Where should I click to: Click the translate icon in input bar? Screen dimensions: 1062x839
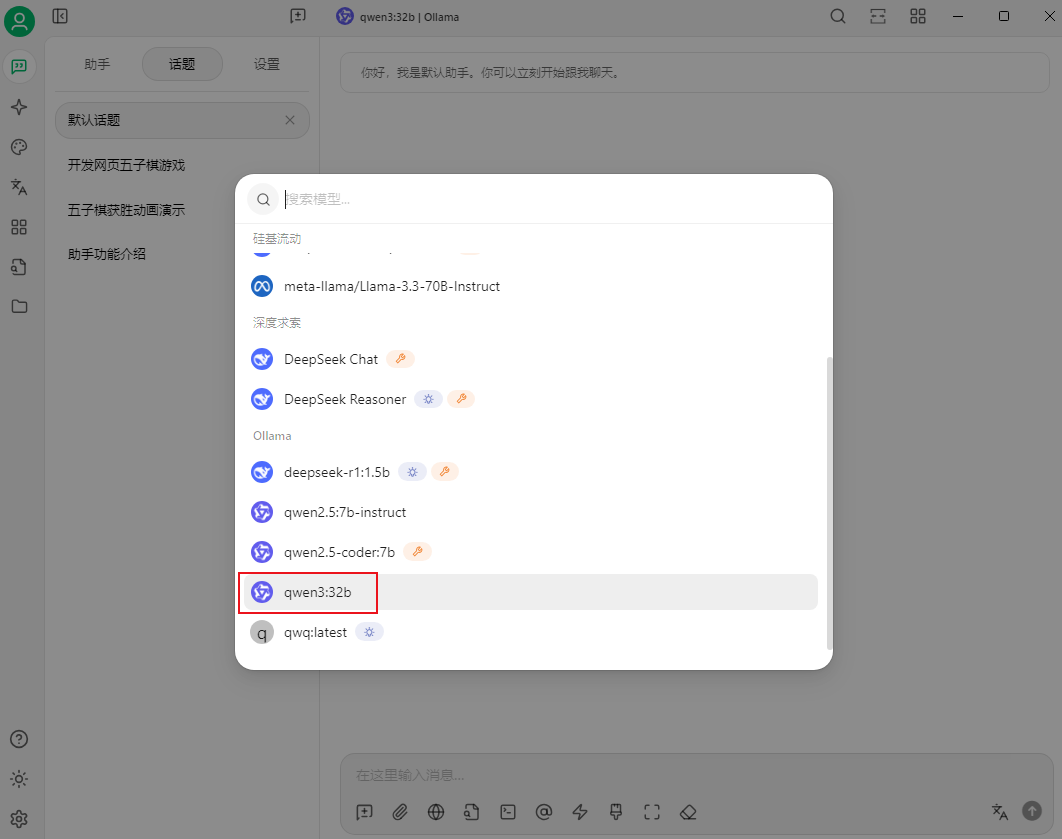click(1000, 811)
